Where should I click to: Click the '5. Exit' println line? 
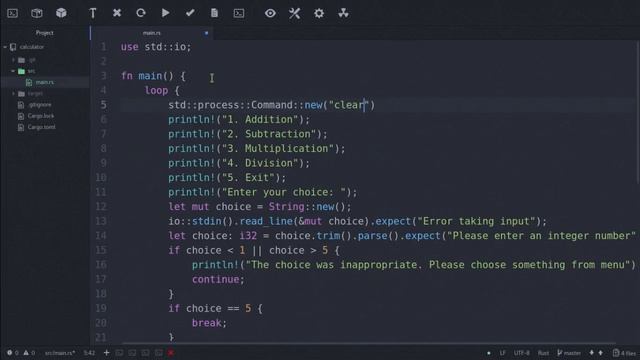[x=227, y=178]
